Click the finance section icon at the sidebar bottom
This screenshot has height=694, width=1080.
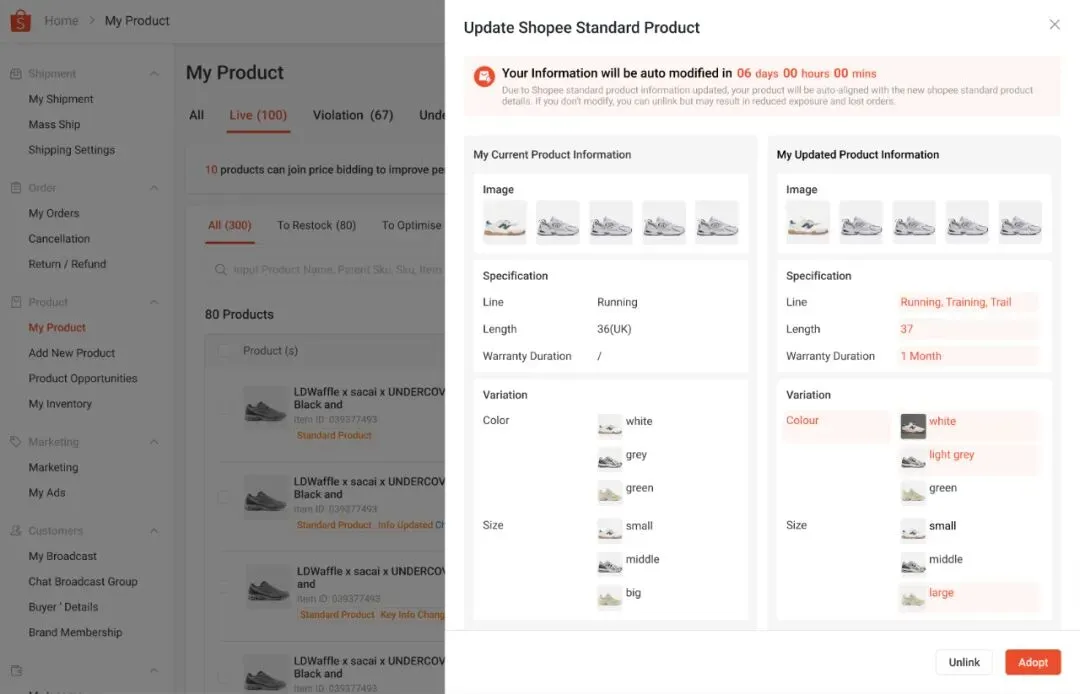pos(14,670)
